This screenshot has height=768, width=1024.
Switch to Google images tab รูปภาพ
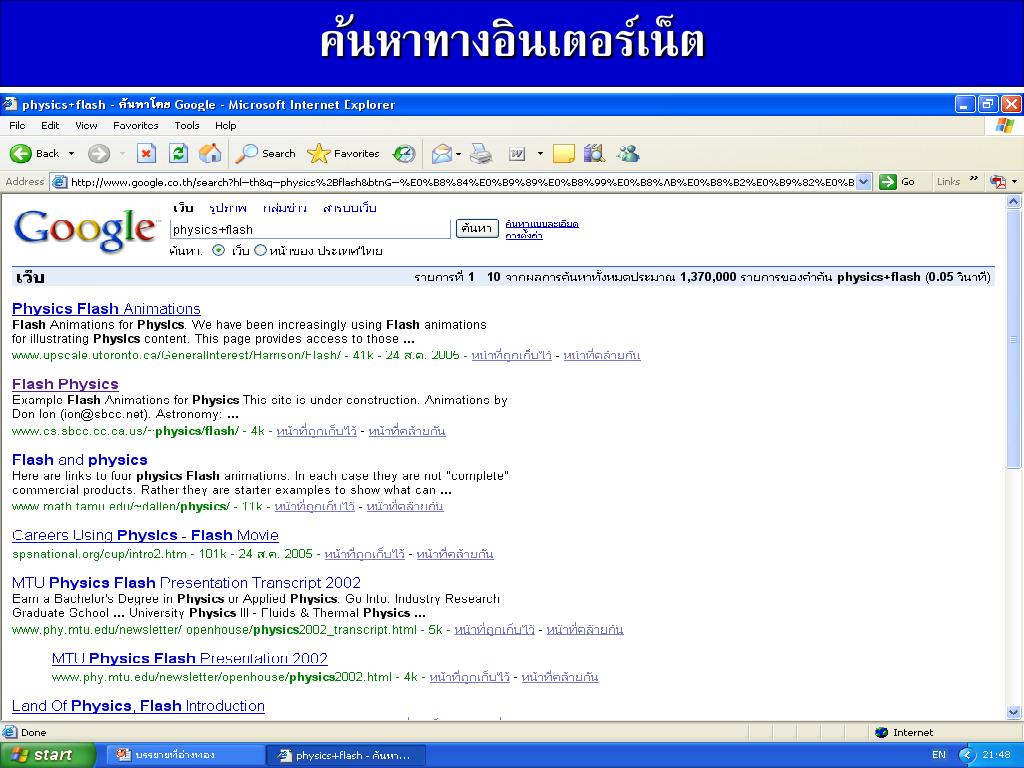point(228,208)
